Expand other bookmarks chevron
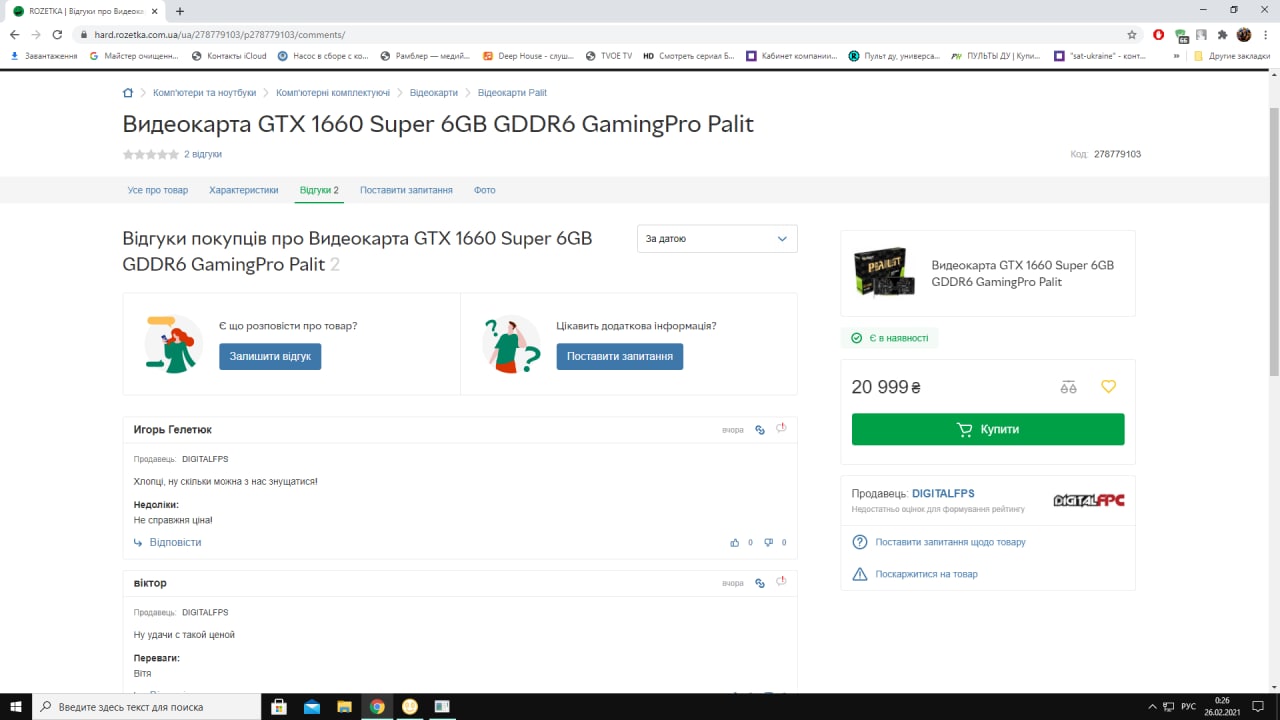1280x720 pixels. [x=1177, y=56]
